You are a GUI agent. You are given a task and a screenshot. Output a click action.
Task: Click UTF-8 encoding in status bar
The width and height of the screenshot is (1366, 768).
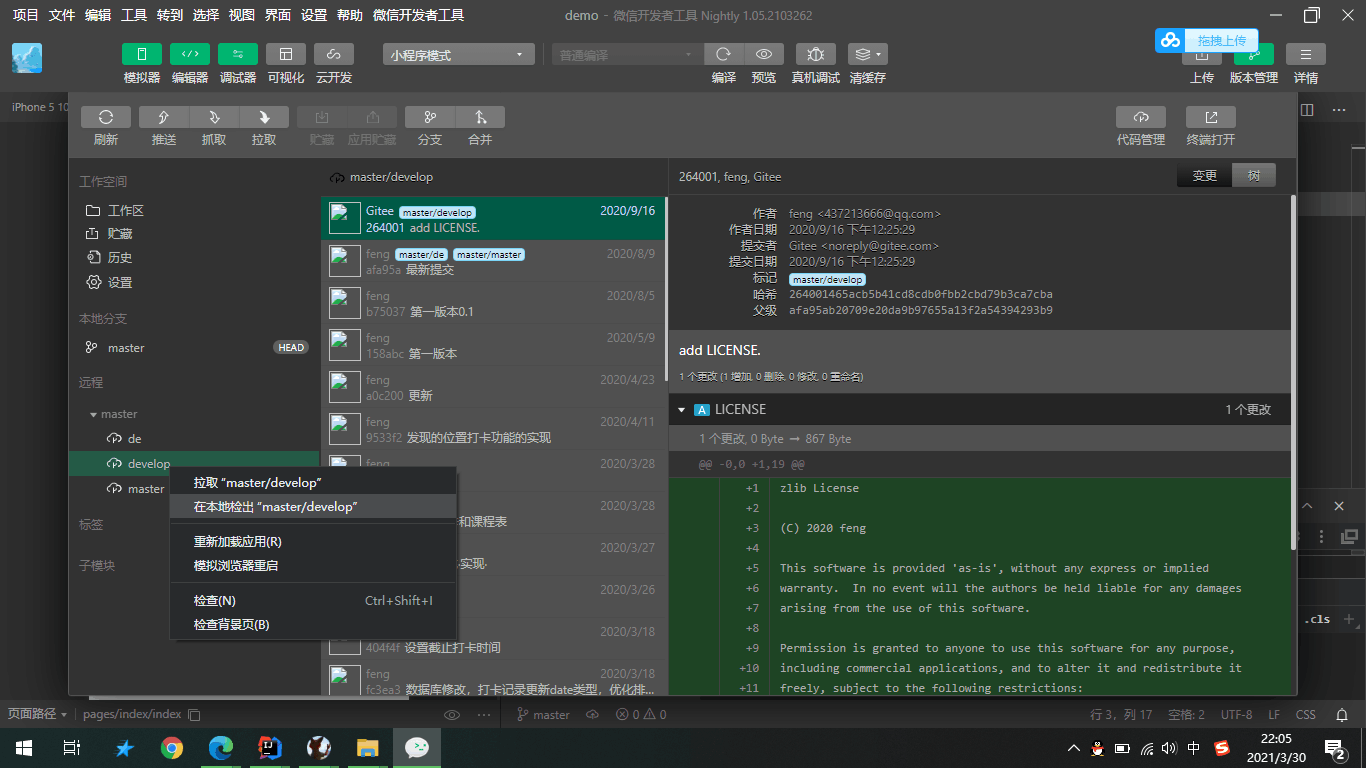(1236, 715)
